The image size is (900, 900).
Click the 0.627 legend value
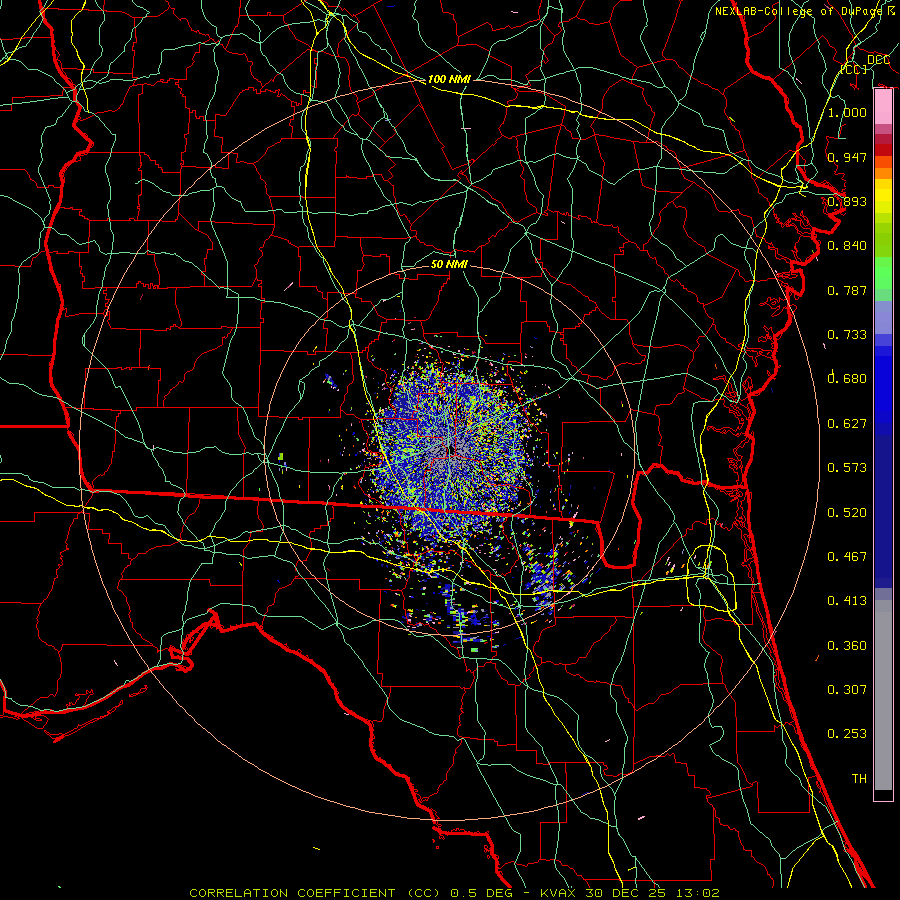[x=847, y=423]
